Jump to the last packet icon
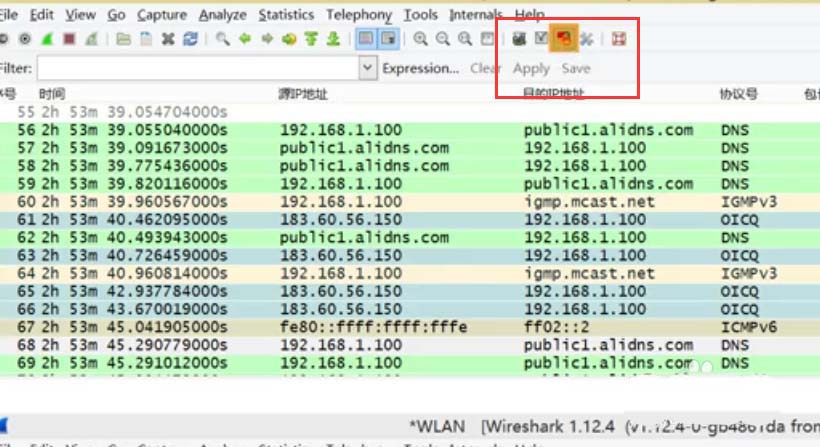This screenshot has height=447, width=820. 333,39
